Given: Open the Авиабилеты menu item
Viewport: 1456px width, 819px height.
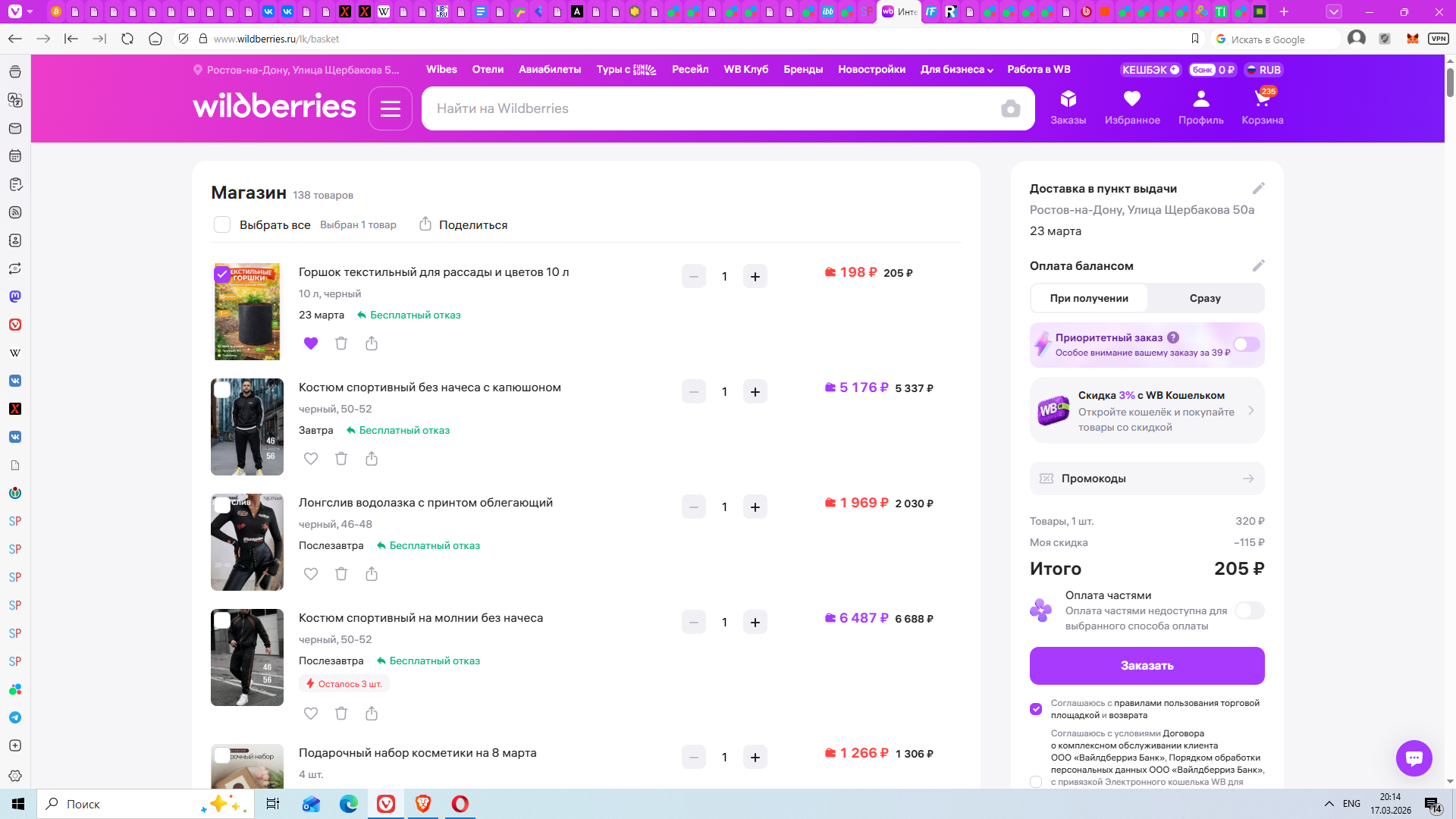Looking at the screenshot, I should point(549,70).
